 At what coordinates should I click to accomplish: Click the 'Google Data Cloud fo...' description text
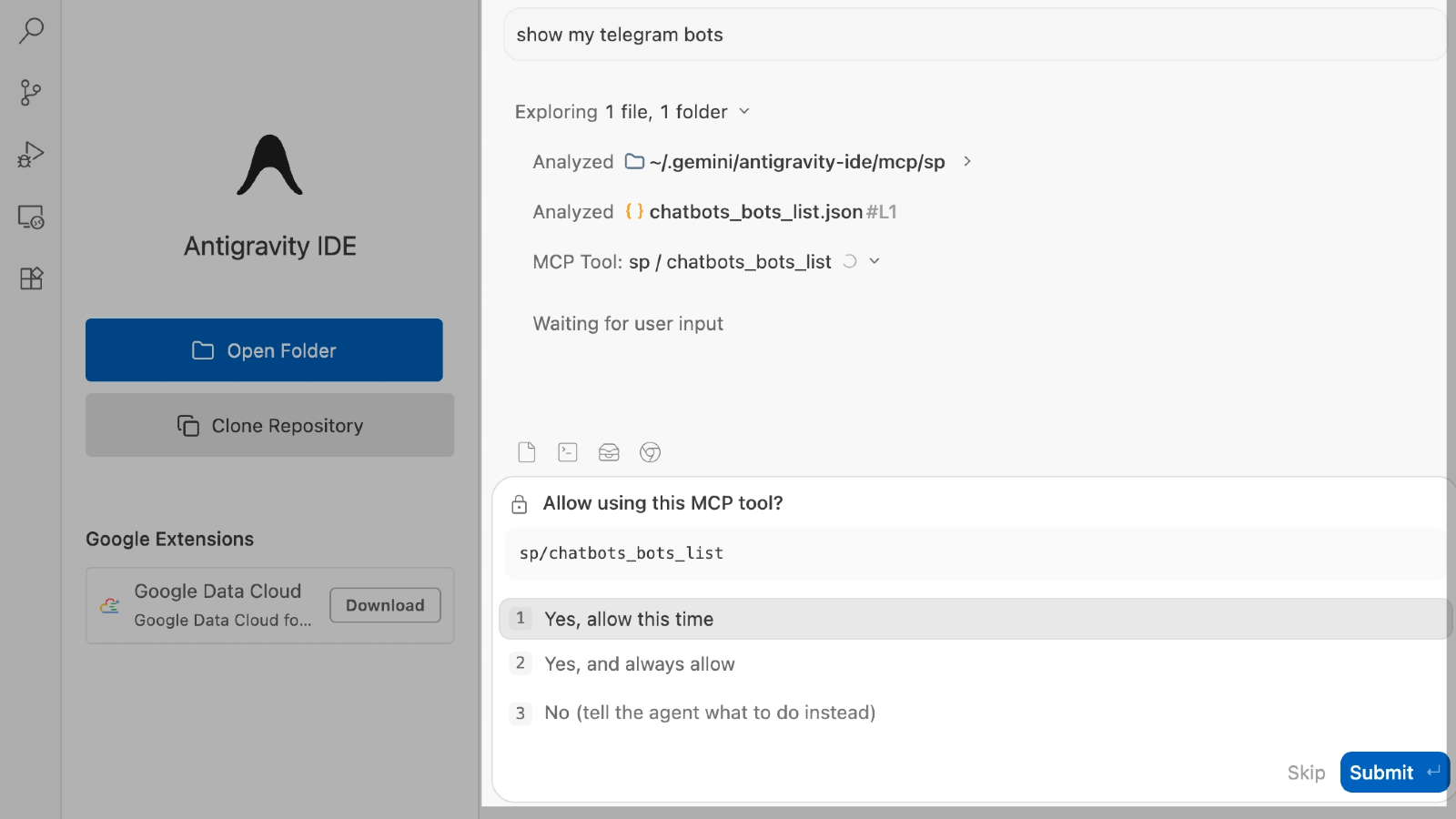223,620
